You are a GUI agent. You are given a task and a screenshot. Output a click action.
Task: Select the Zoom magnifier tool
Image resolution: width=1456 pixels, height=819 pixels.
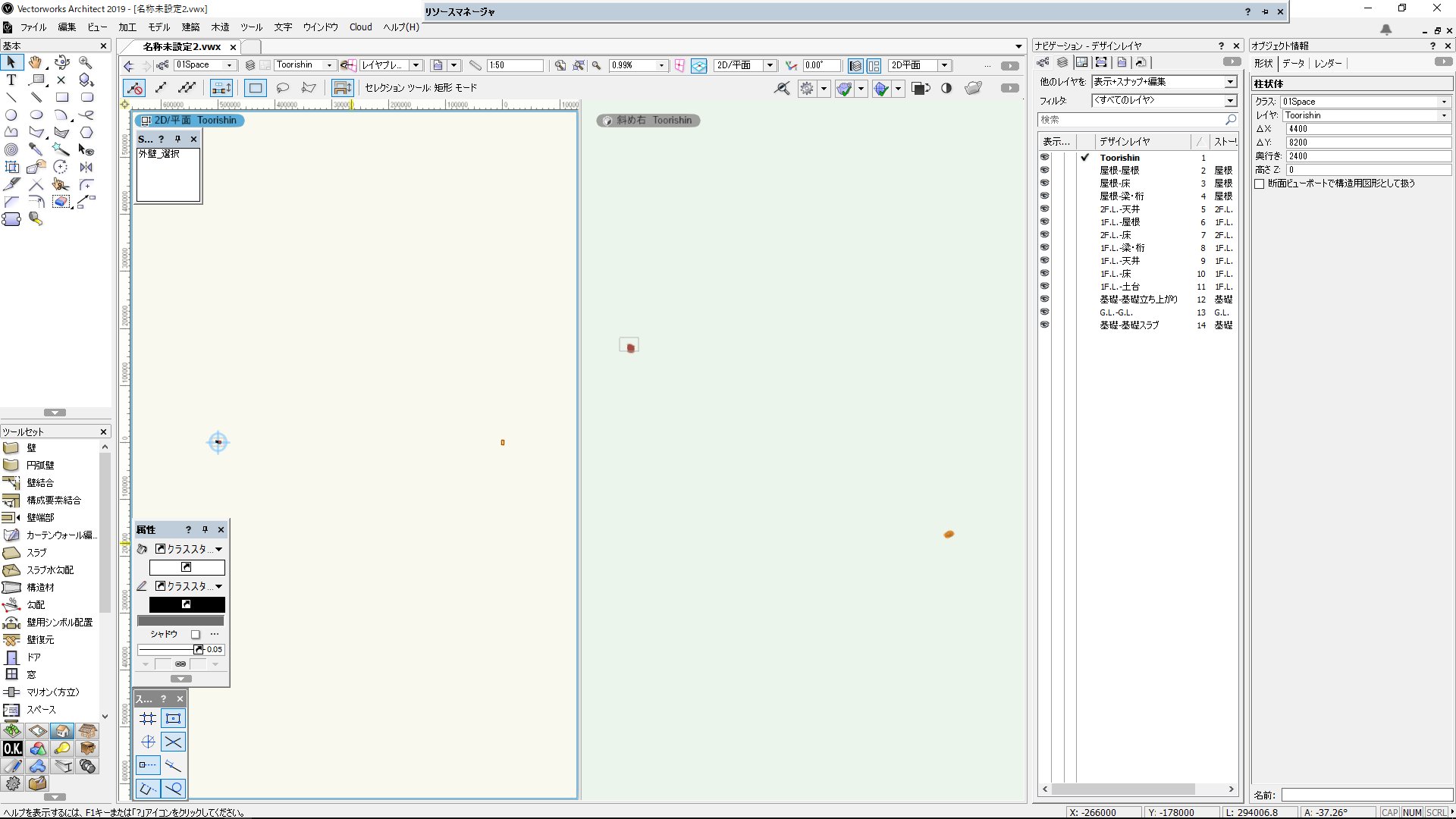click(86, 62)
